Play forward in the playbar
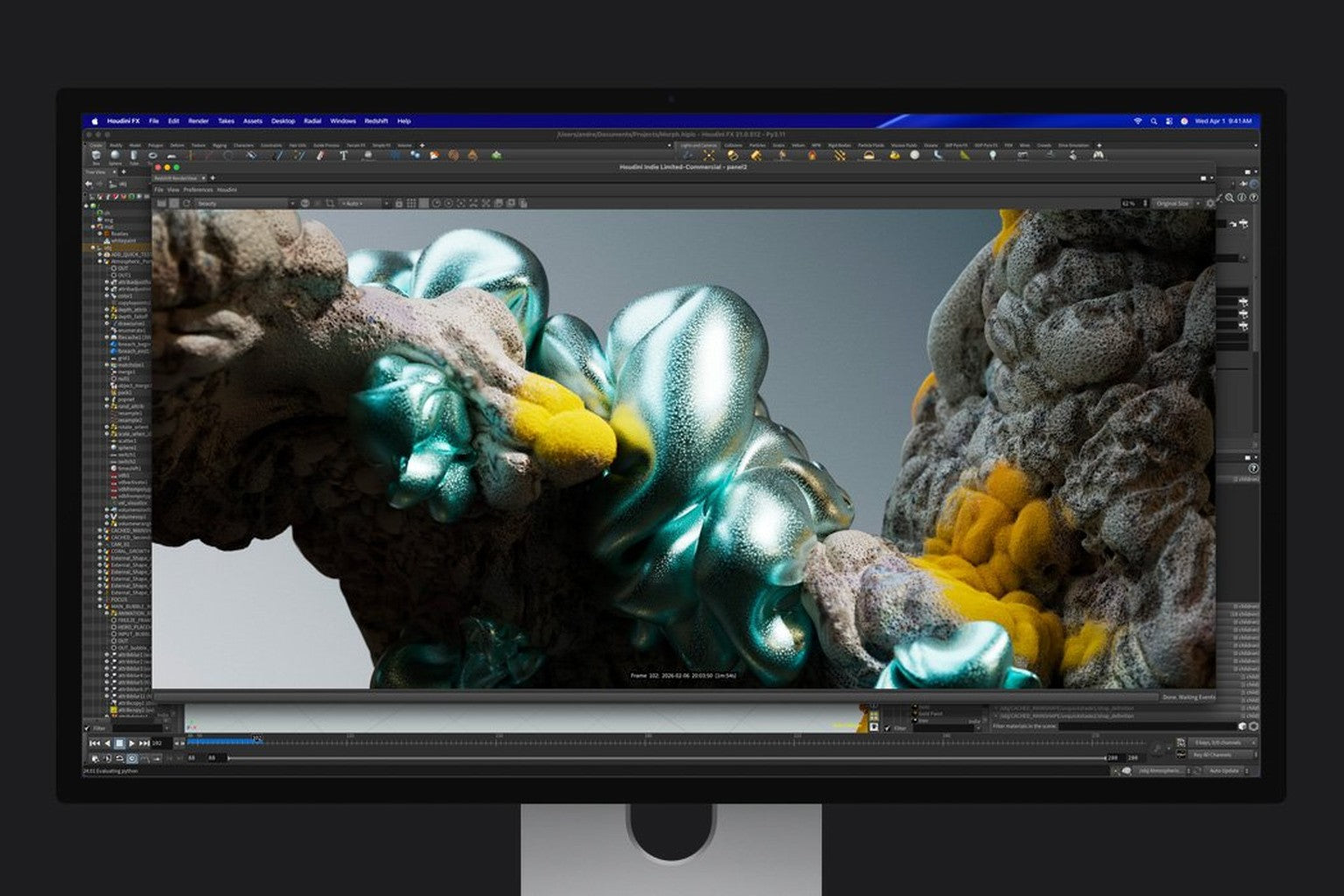Screen dimensions: 1344x896 [132, 743]
